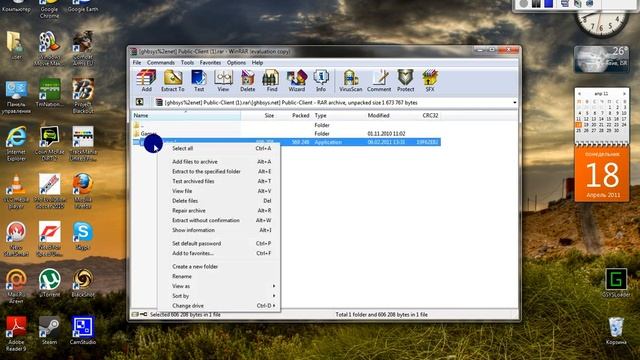
Task: Select the highlighted Application file row
Action: (286, 142)
